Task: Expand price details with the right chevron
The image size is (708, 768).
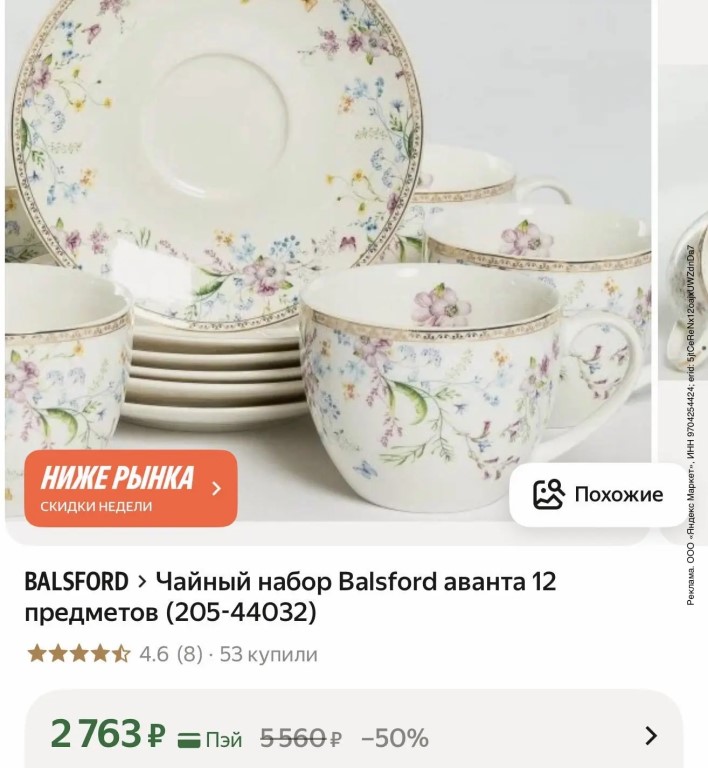Action: point(651,736)
